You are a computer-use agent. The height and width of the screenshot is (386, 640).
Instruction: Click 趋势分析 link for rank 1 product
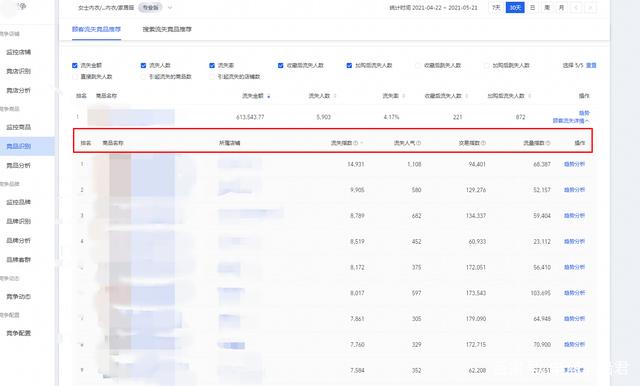574,164
